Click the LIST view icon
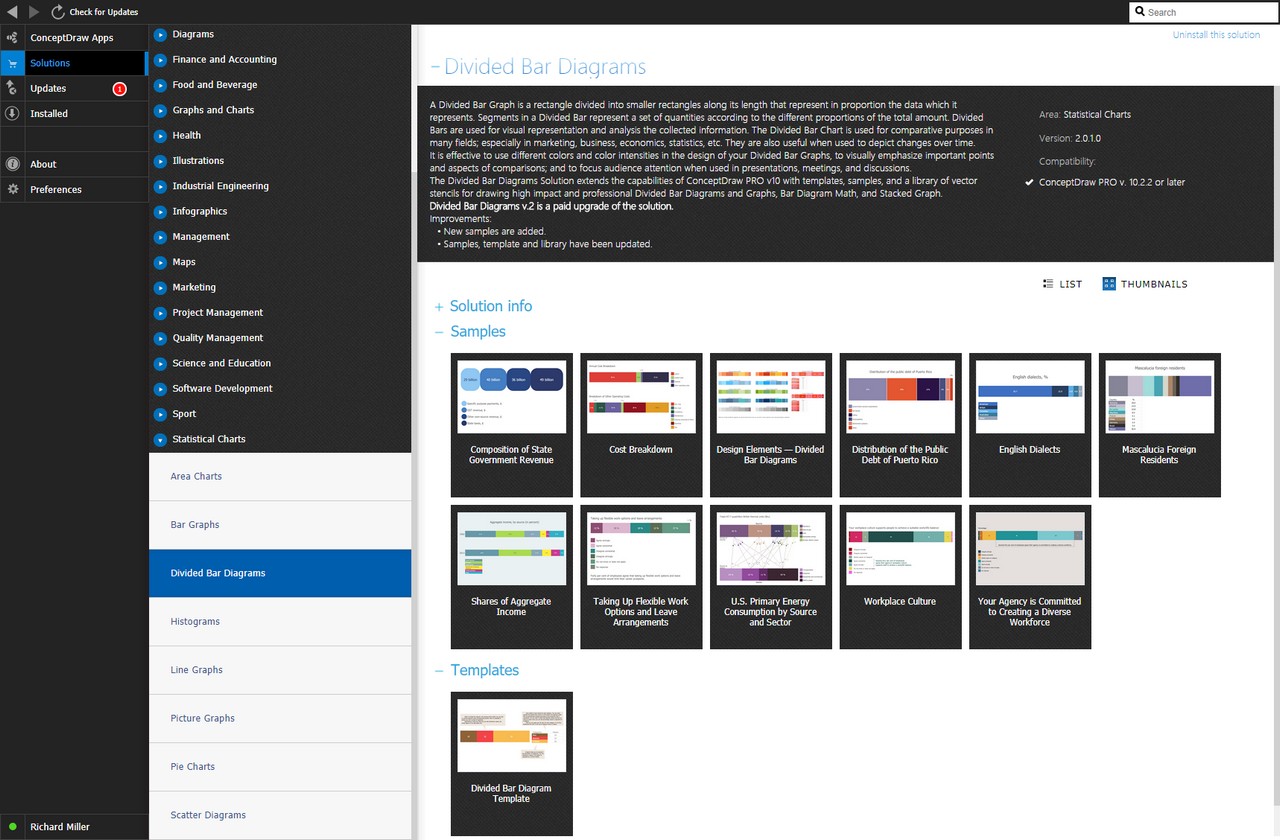Screen dimensions: 1280x840 click(x=1048, y=284)
